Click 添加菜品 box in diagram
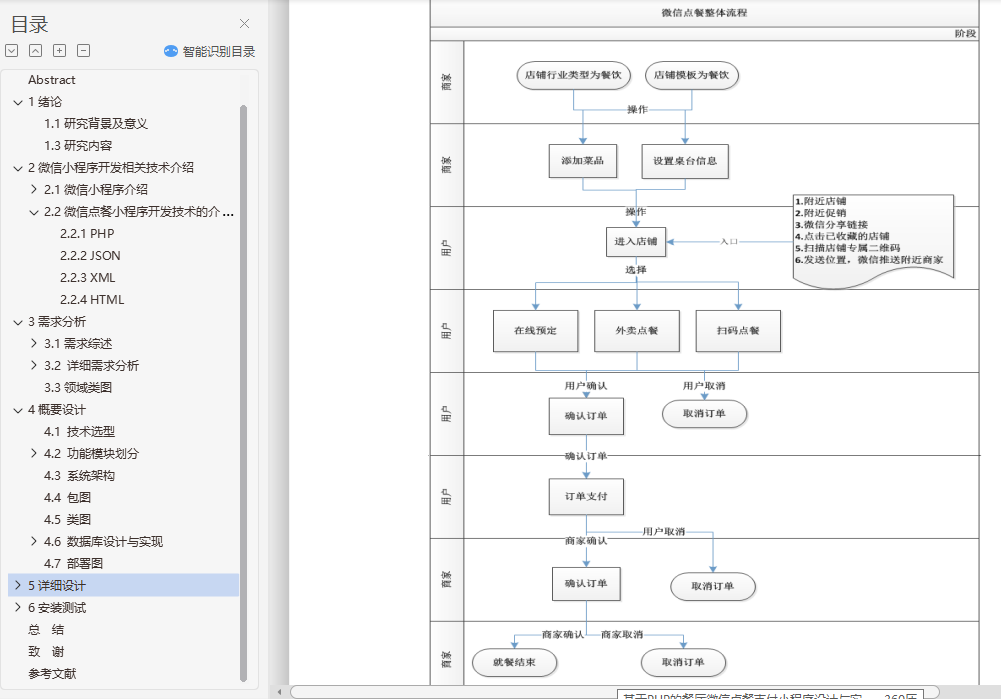This screenshot has width=1001, height=699. point(583,161)
